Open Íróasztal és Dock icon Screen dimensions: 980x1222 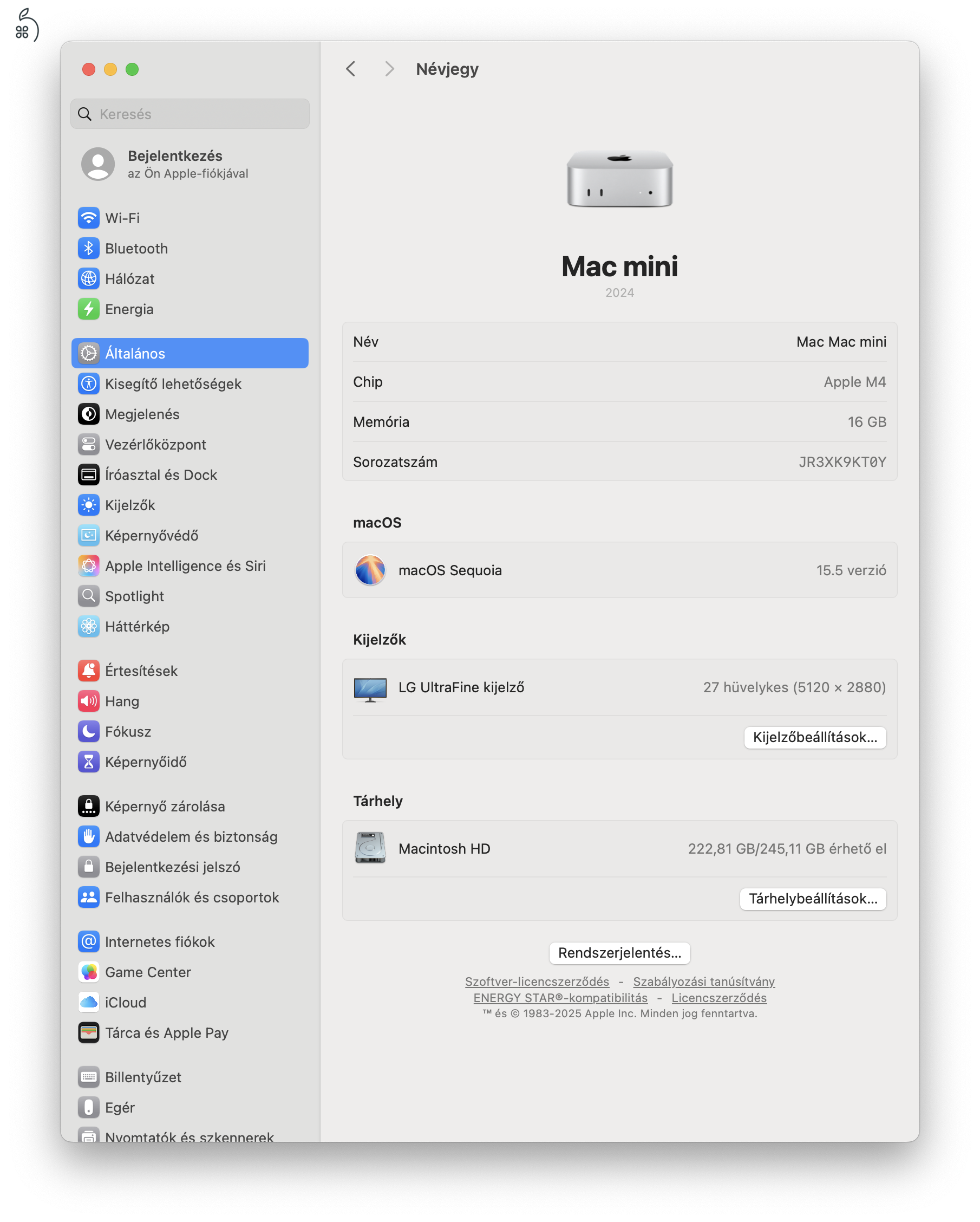click(88, 475)
